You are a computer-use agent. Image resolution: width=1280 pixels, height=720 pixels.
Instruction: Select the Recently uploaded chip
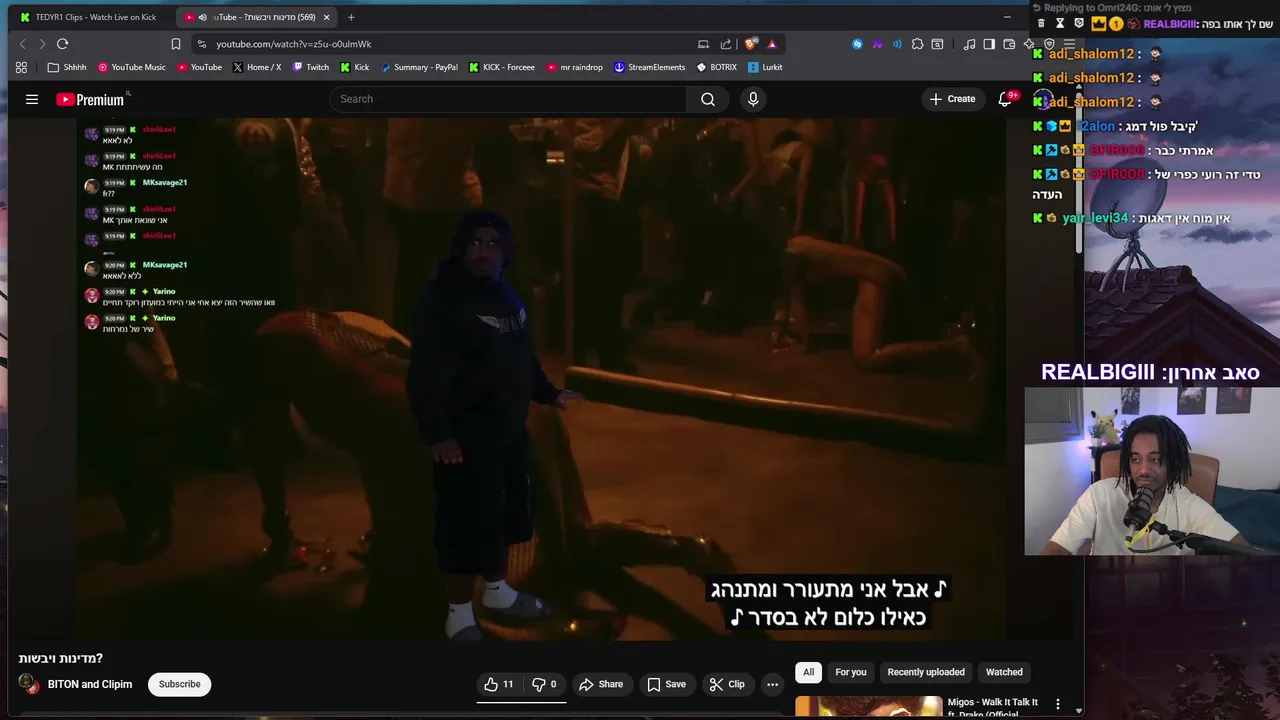coord(926,672)
